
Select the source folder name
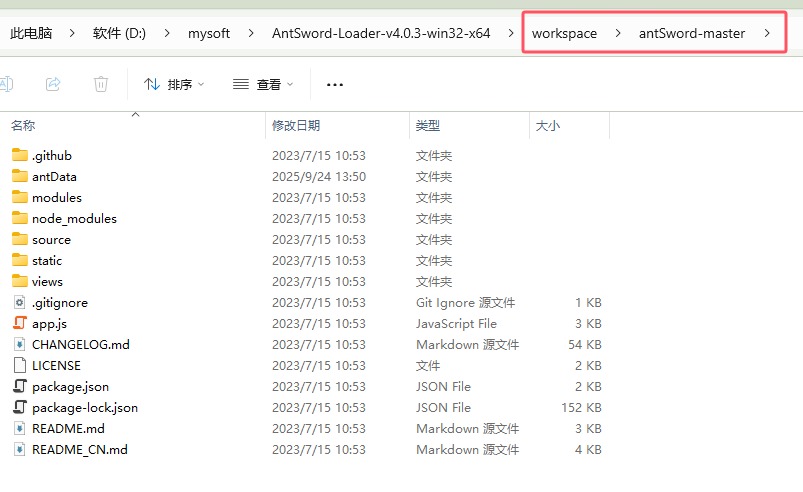pyautogui.click(x=51, y=240)
